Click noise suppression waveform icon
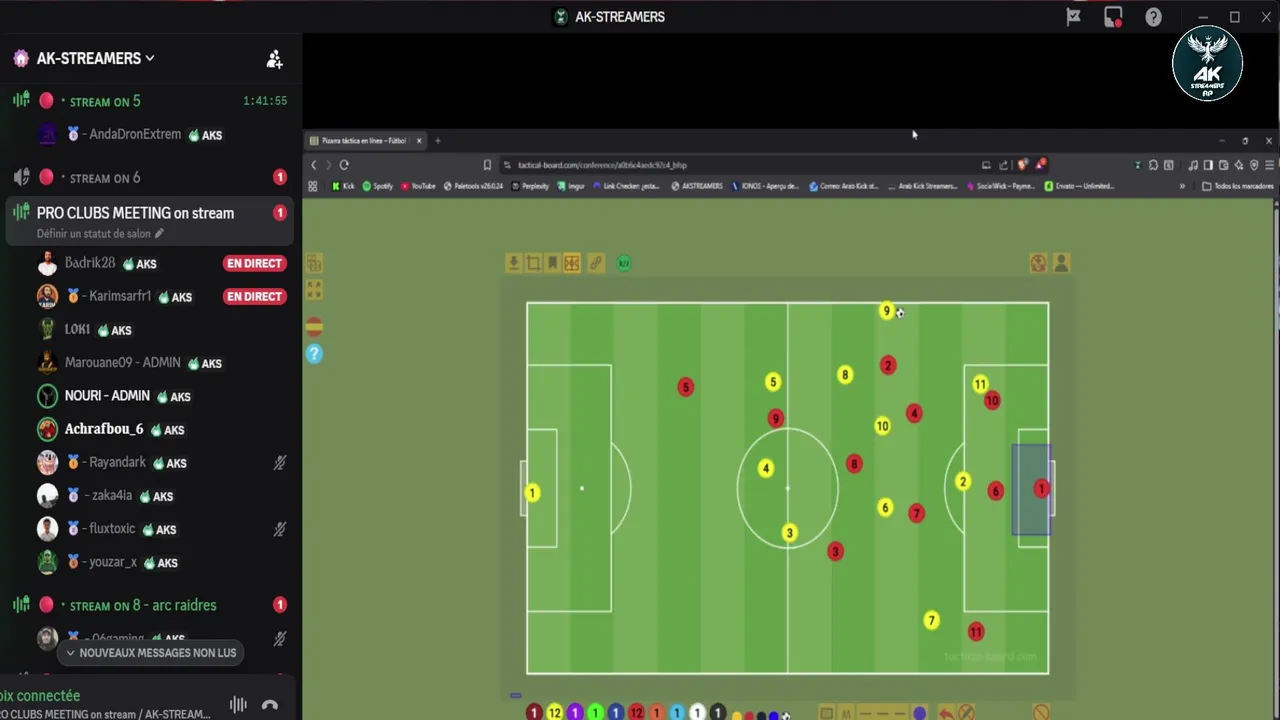Screen dimensions: 1280x720 click(238, 704)
